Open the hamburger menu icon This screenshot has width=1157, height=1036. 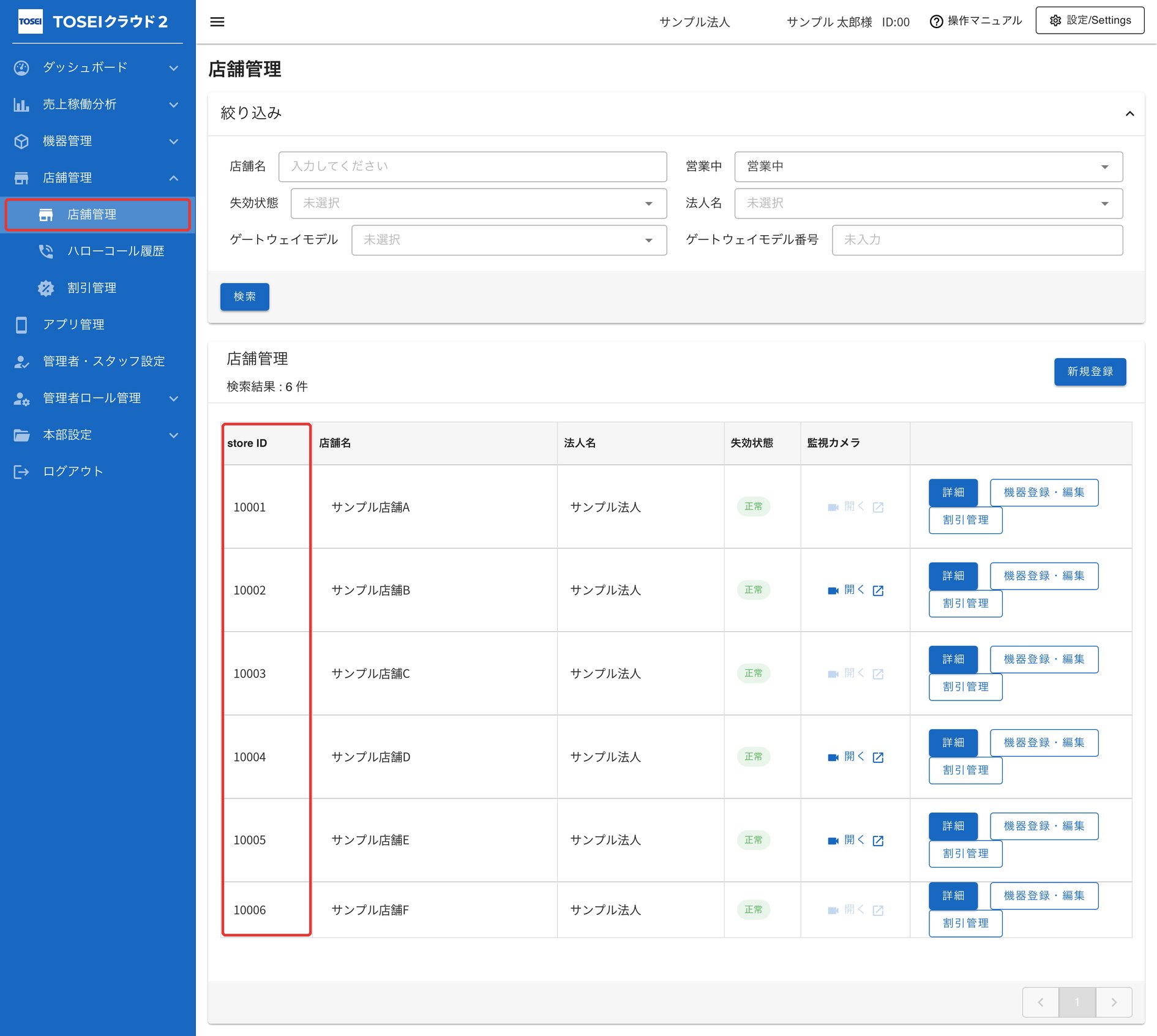tap(217, 22)
